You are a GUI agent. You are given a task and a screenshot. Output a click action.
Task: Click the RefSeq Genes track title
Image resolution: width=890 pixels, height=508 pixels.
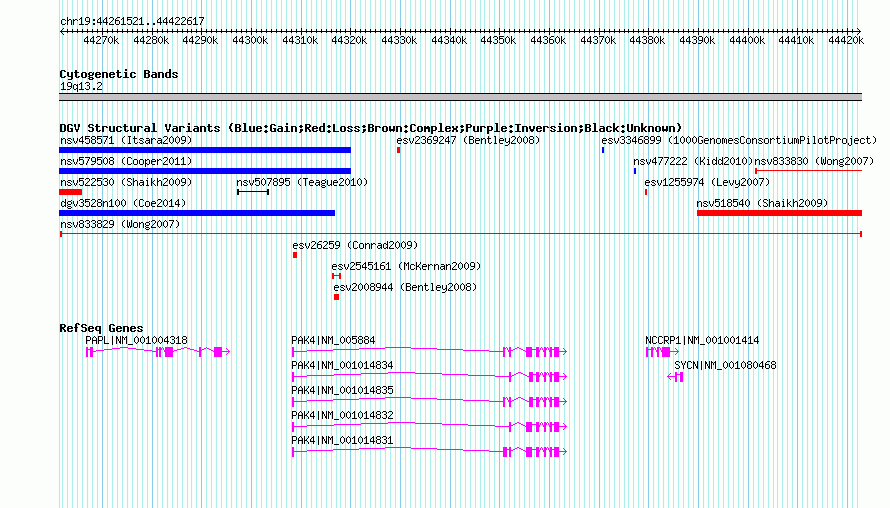[101, 328]
